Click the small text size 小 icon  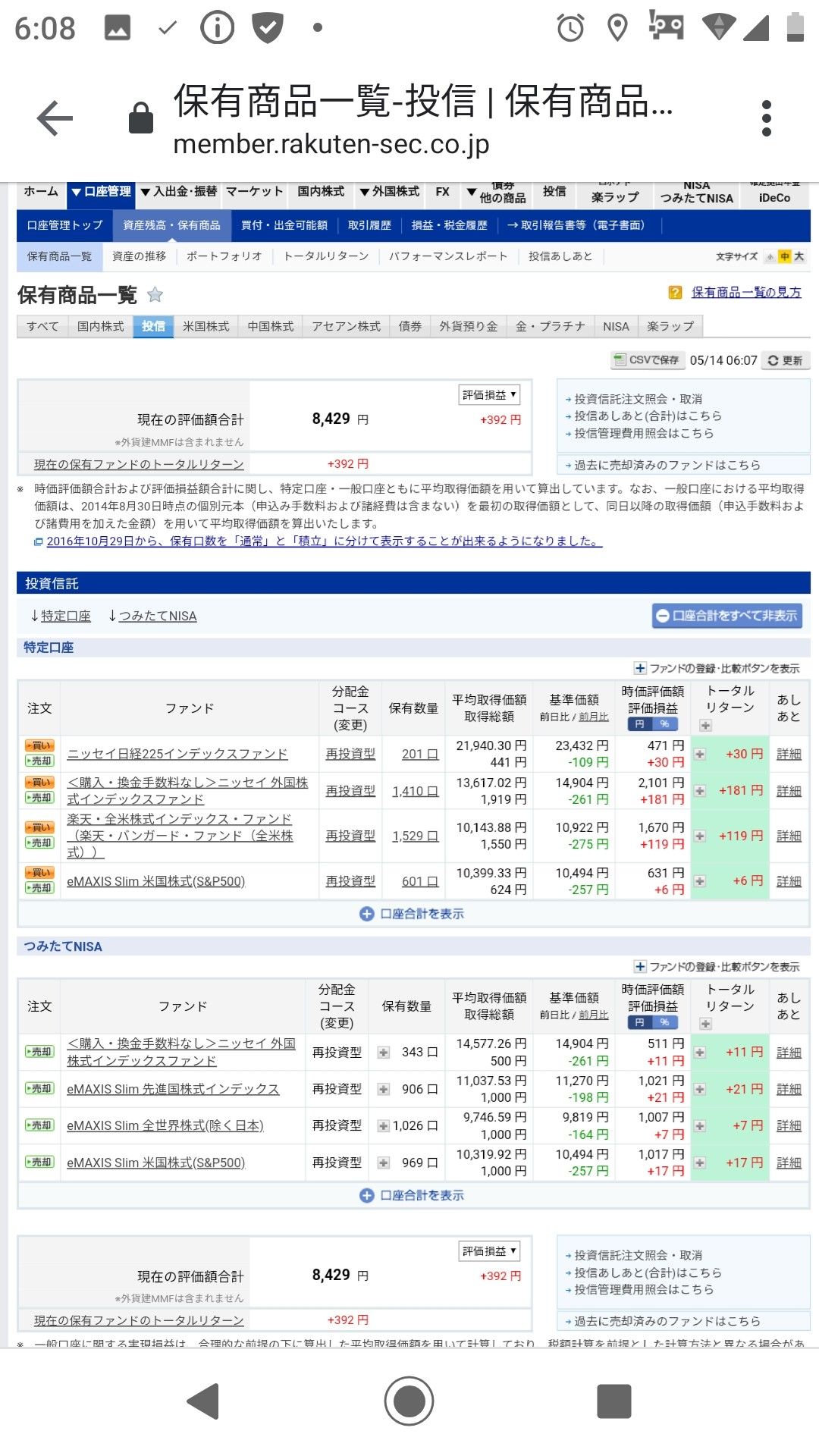coord(770,256)
